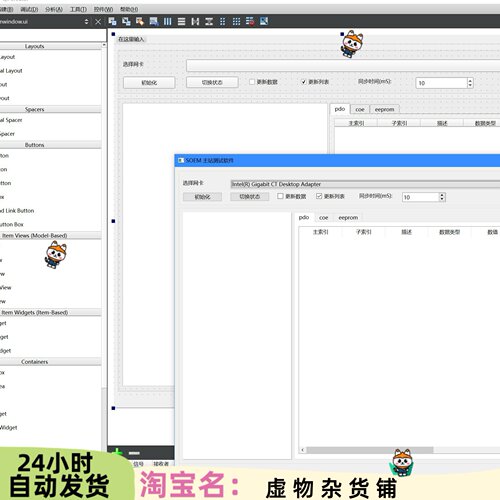Apply Lay Out Horizontally from toolbar
This screenshot has height=500, width=500.
click(167, 22)
